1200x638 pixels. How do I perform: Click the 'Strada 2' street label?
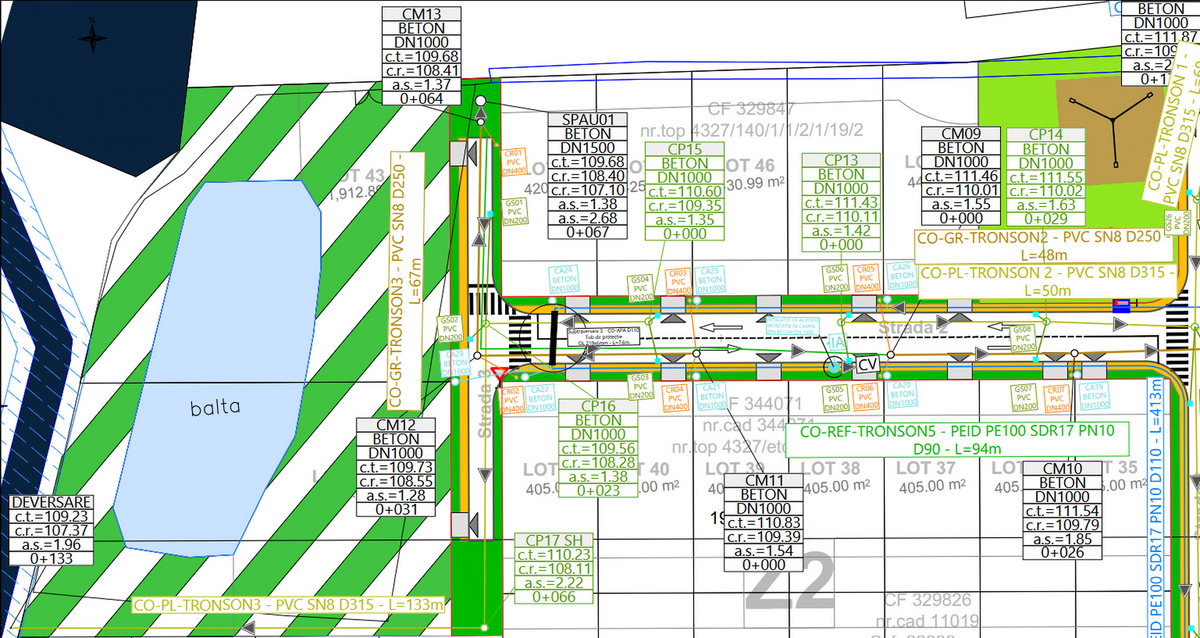pyautogui.click(x=911, y=327)
